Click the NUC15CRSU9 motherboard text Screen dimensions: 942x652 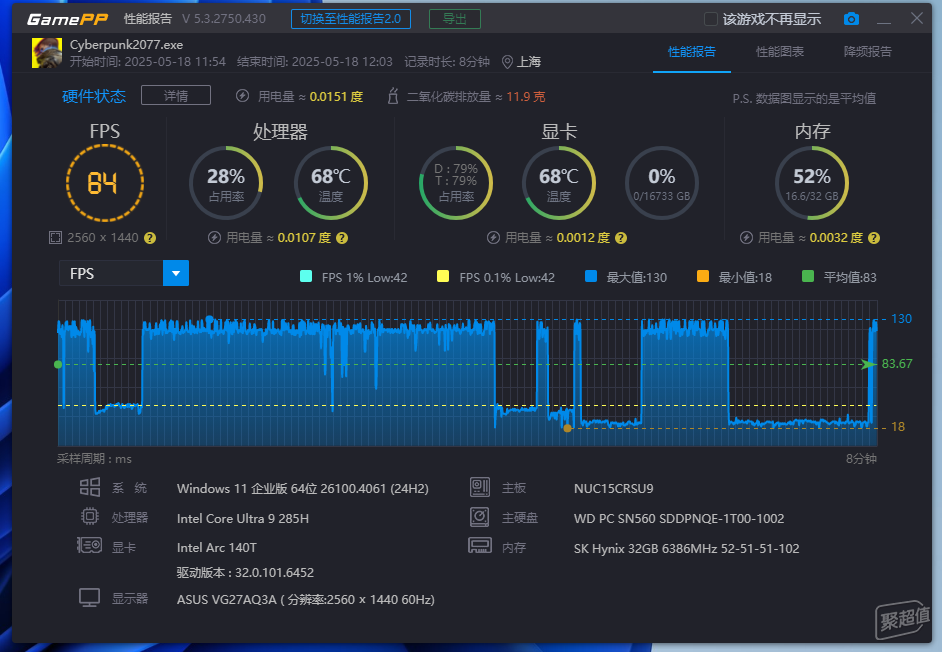(x=613, y=489)
